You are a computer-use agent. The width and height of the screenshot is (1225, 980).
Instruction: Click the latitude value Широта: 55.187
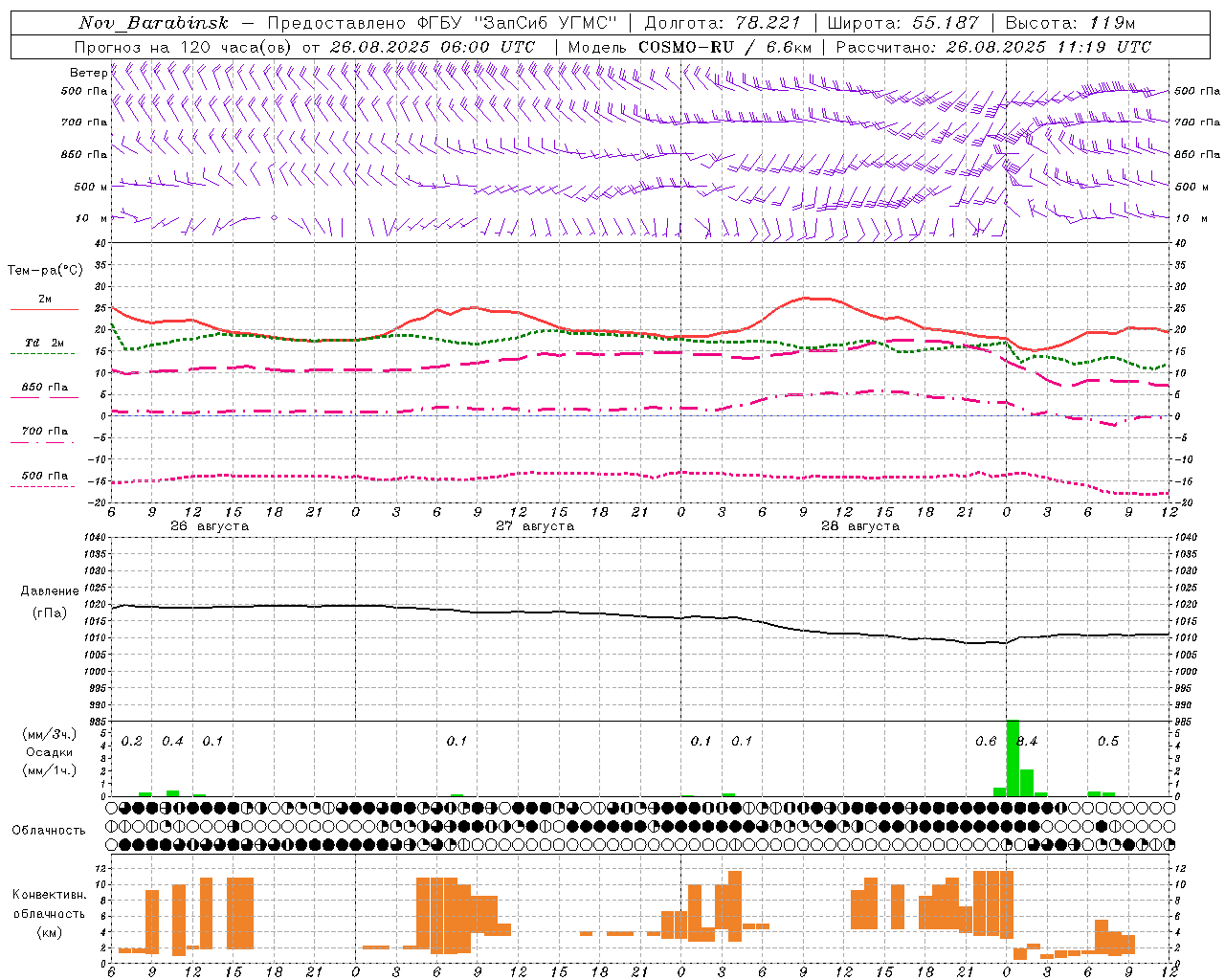(902, 23)
